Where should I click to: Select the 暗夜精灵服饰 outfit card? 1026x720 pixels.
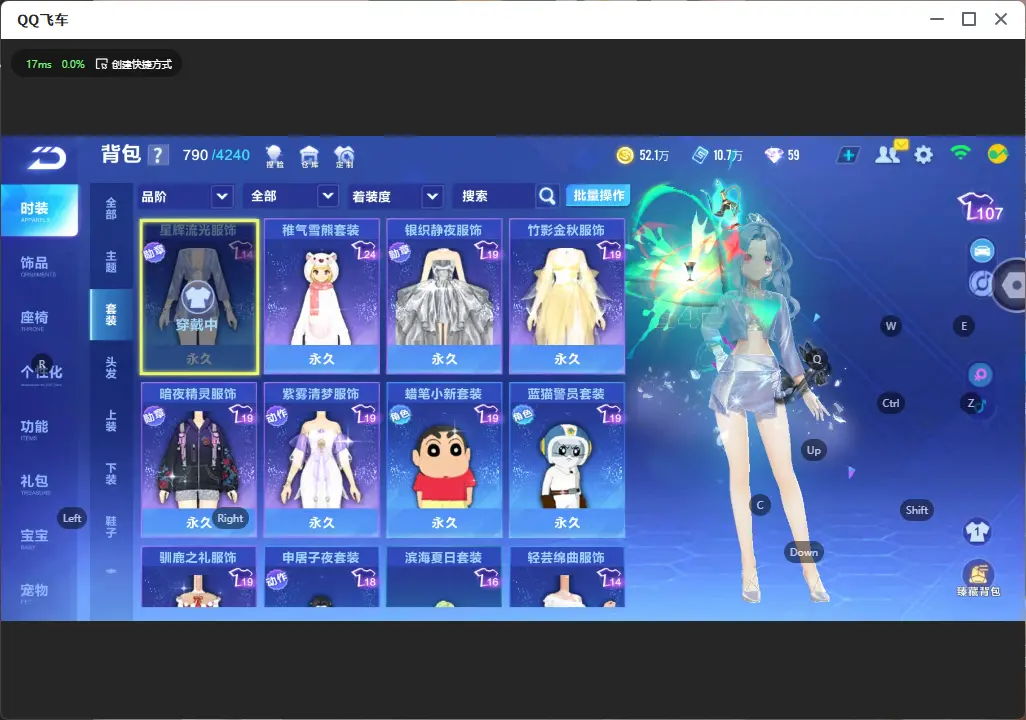coord(199,460)
